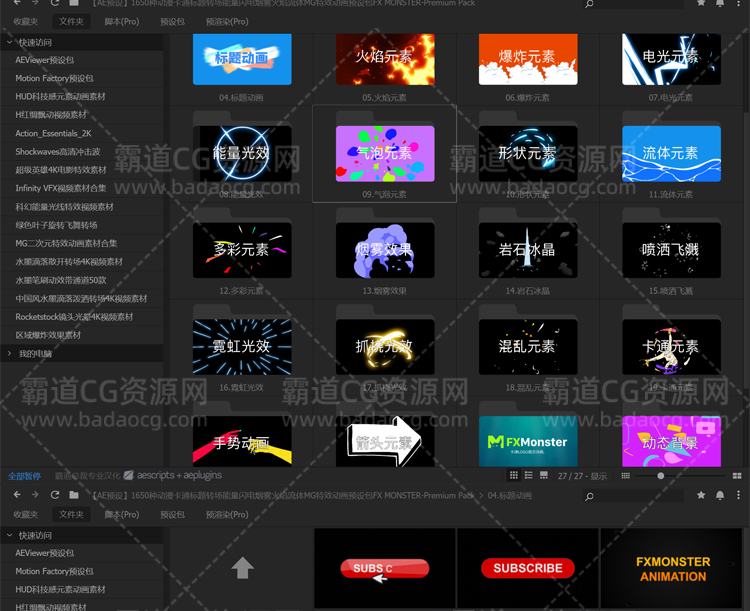The image size is (750, 611).
Task: Open the 04.标题动画 folder
Action: [242, 59]
